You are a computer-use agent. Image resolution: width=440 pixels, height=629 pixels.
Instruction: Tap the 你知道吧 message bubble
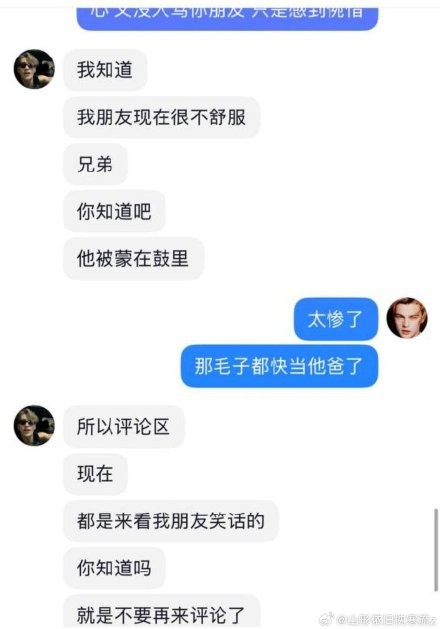(114, 211)
